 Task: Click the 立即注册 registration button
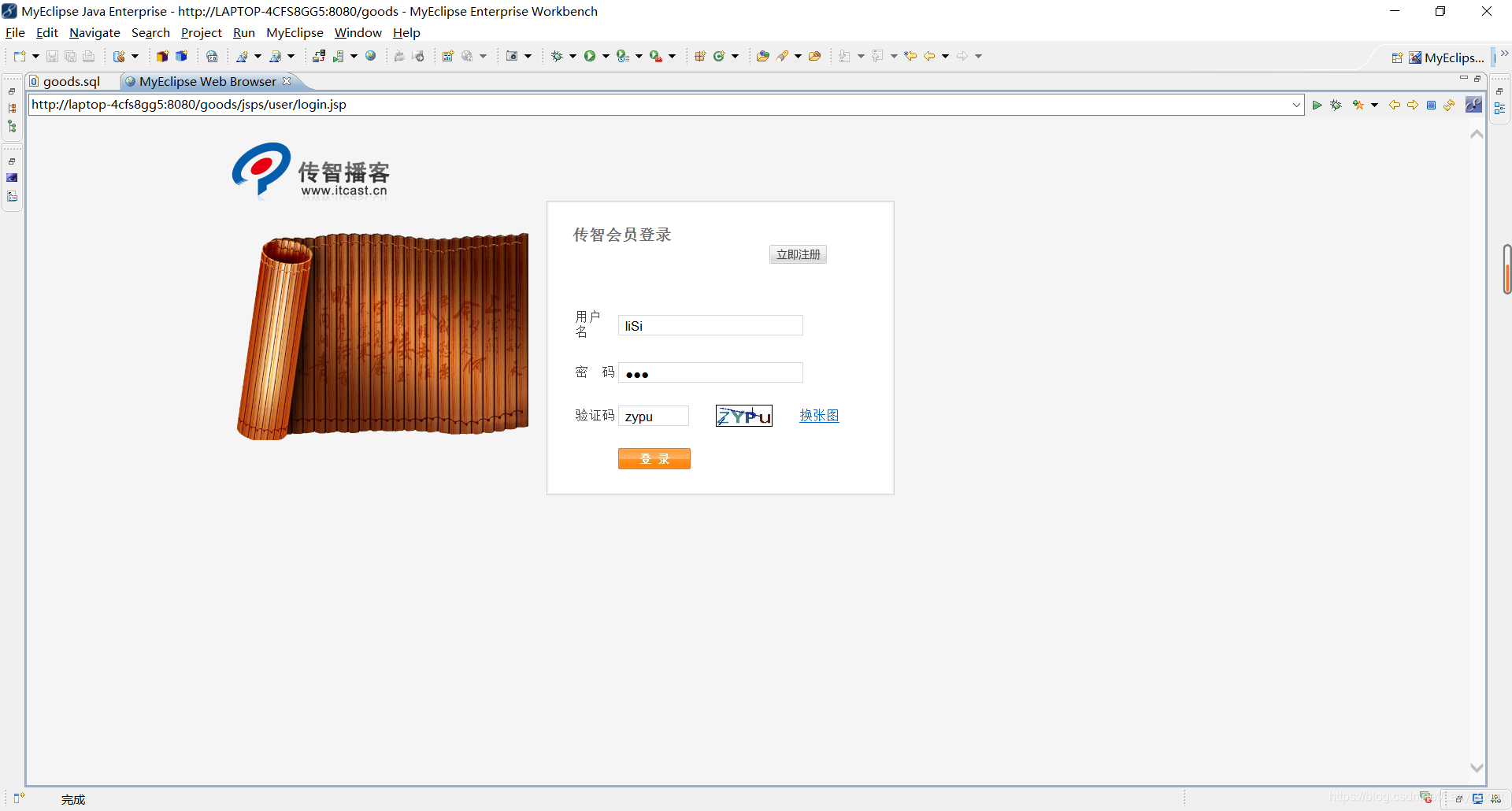coord(798,254)
